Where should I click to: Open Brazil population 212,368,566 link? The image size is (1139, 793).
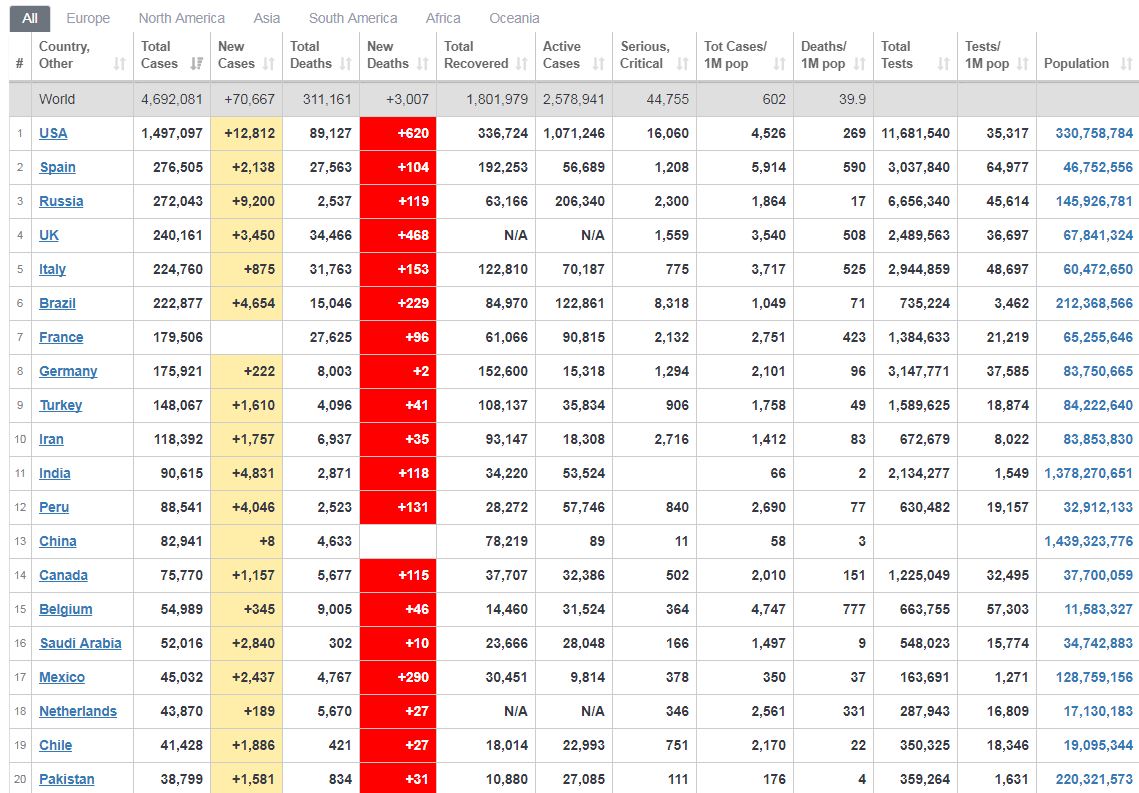1094,304
